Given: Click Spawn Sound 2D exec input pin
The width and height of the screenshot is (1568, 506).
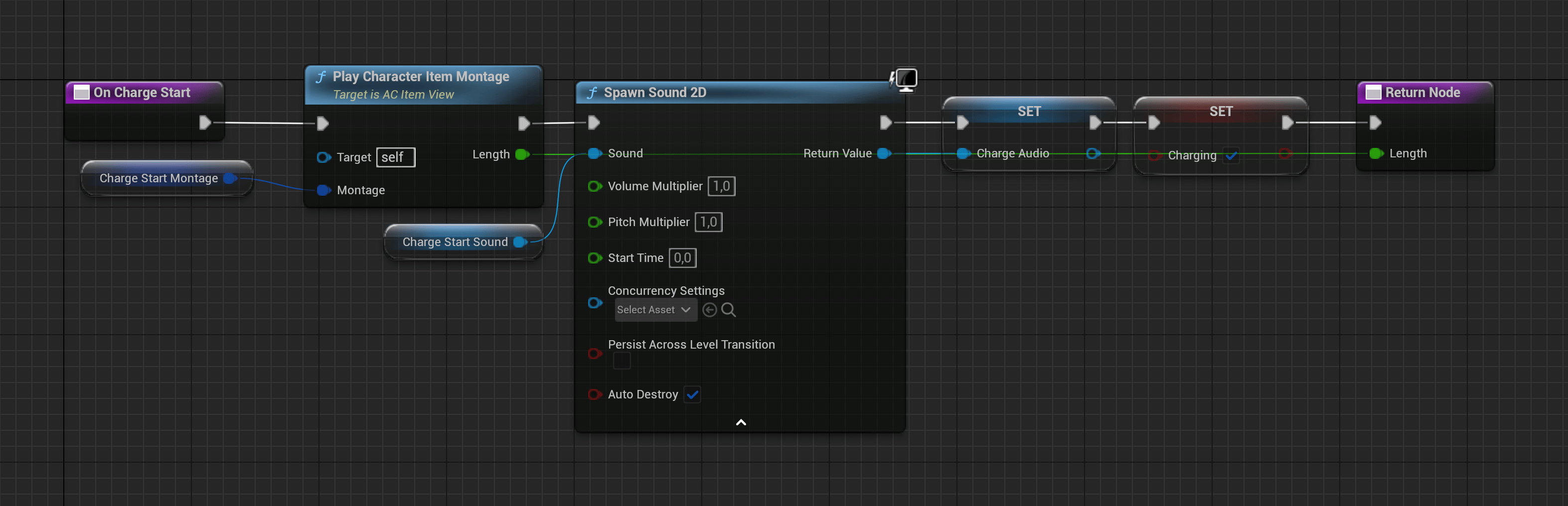Looking at the screenshot, I should tap(594, 123).
